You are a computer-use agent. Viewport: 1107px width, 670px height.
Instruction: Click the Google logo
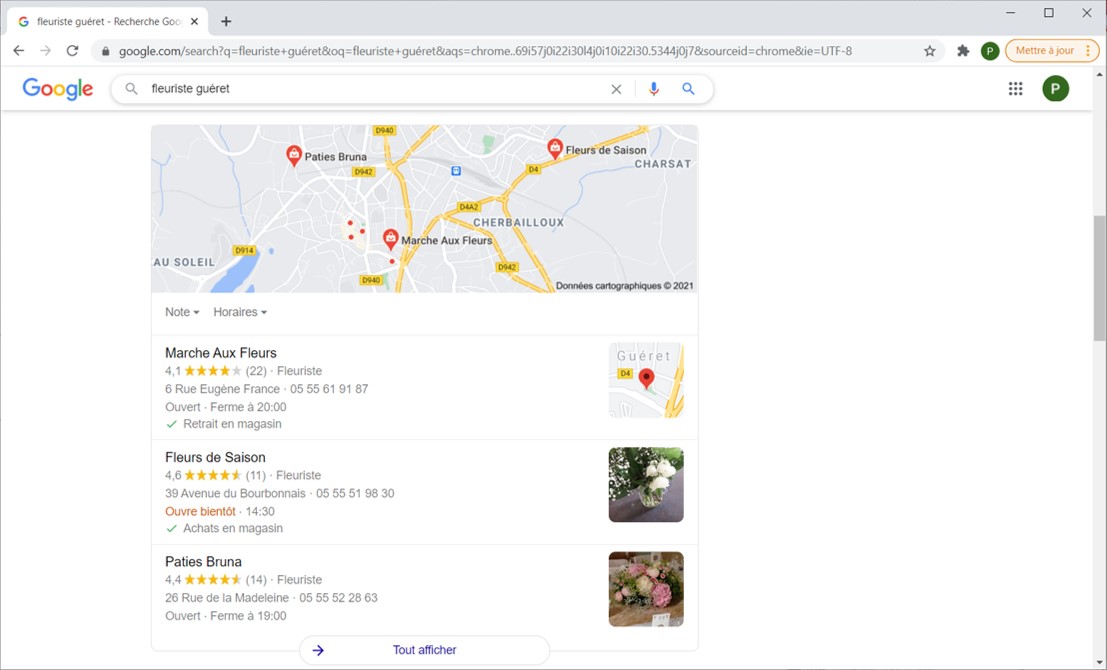[x=58, y=89]
